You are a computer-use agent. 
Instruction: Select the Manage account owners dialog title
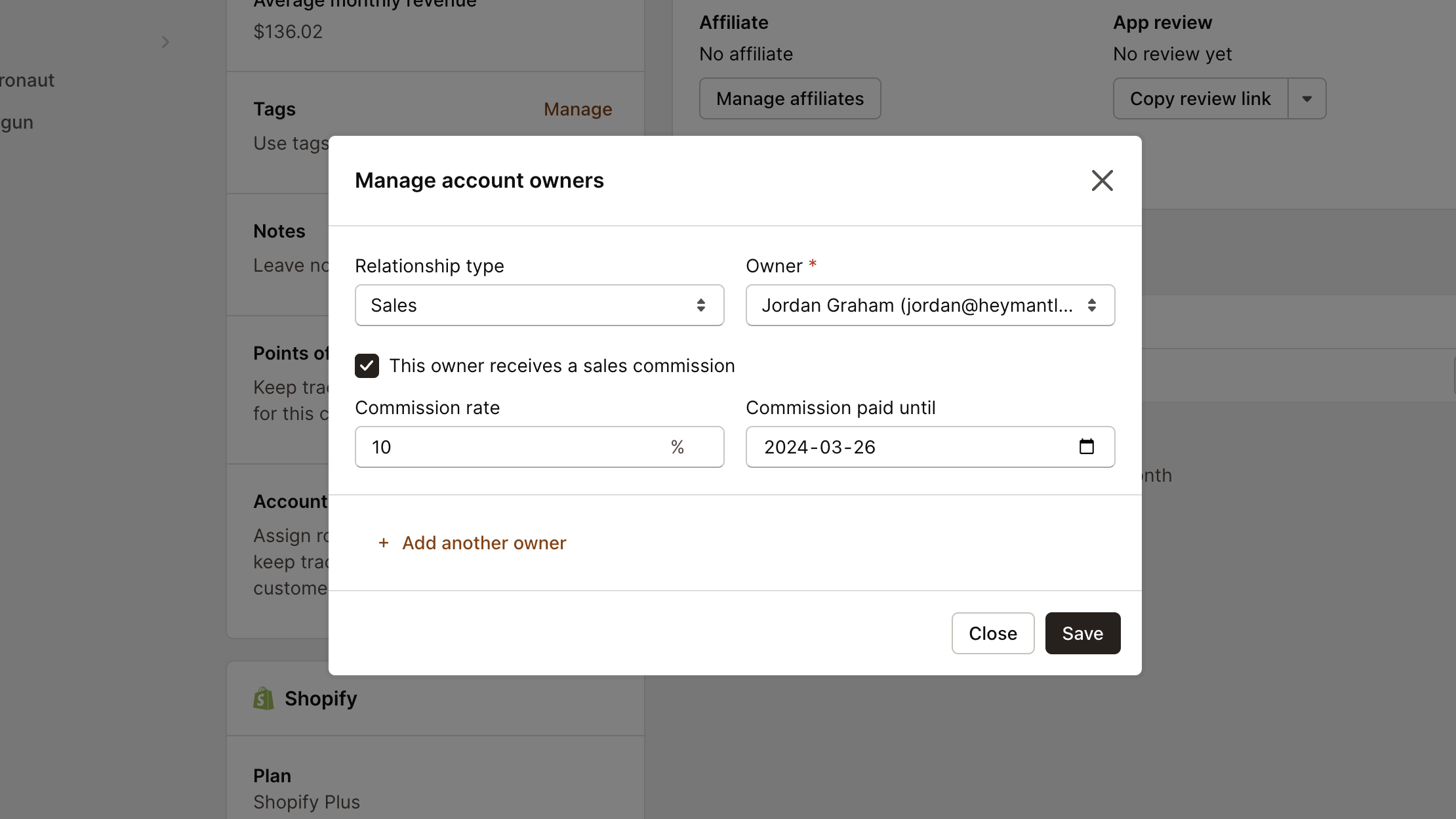(479, 180)
